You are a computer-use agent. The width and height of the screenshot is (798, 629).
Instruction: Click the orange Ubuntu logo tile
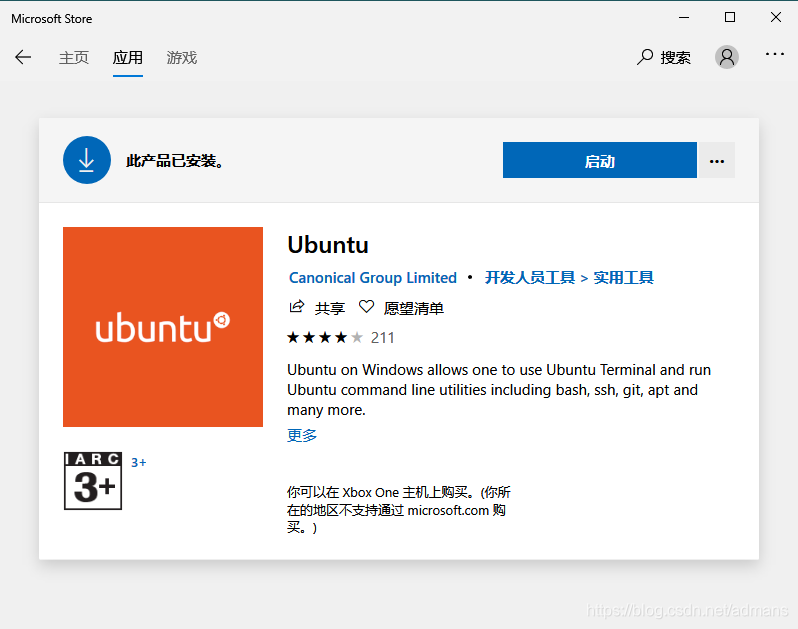pos(163,327)
